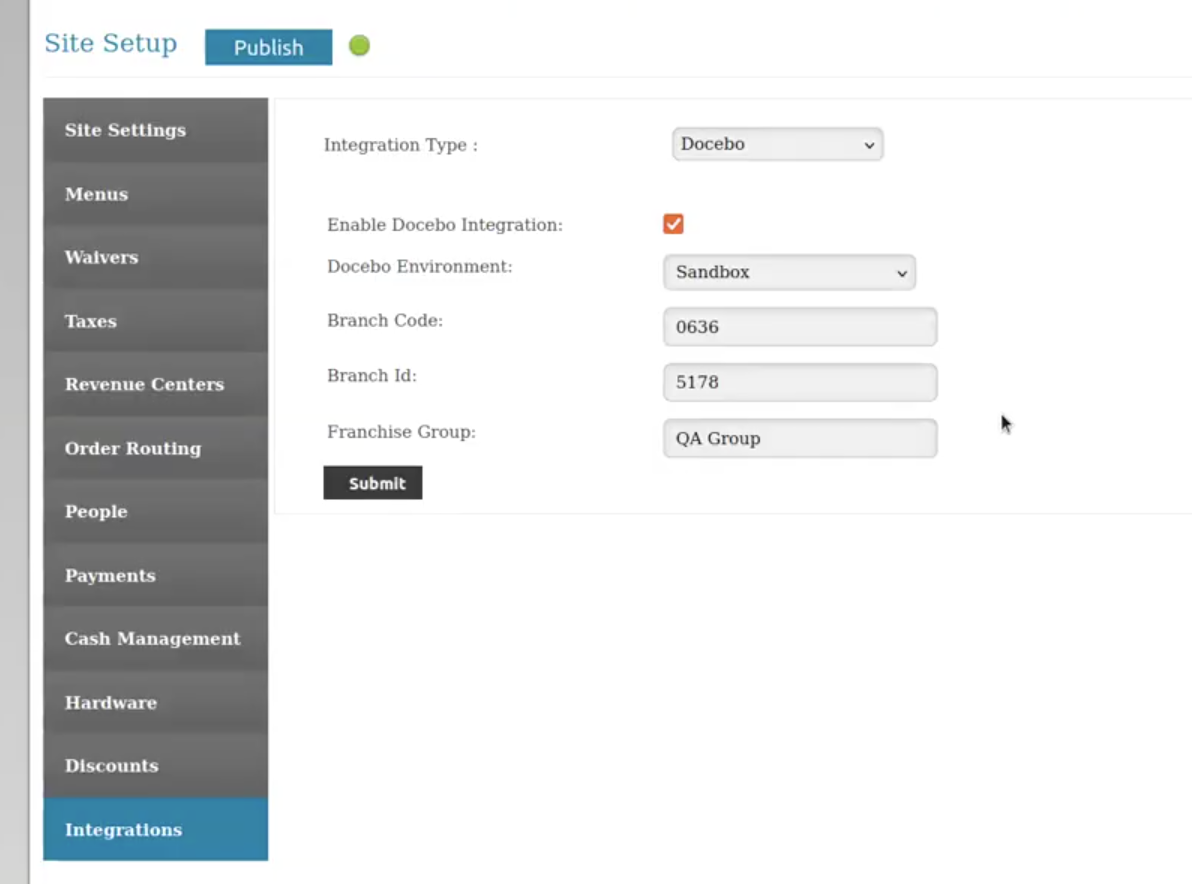
Task: Navigate to Taxes settings
Action: 155,321
